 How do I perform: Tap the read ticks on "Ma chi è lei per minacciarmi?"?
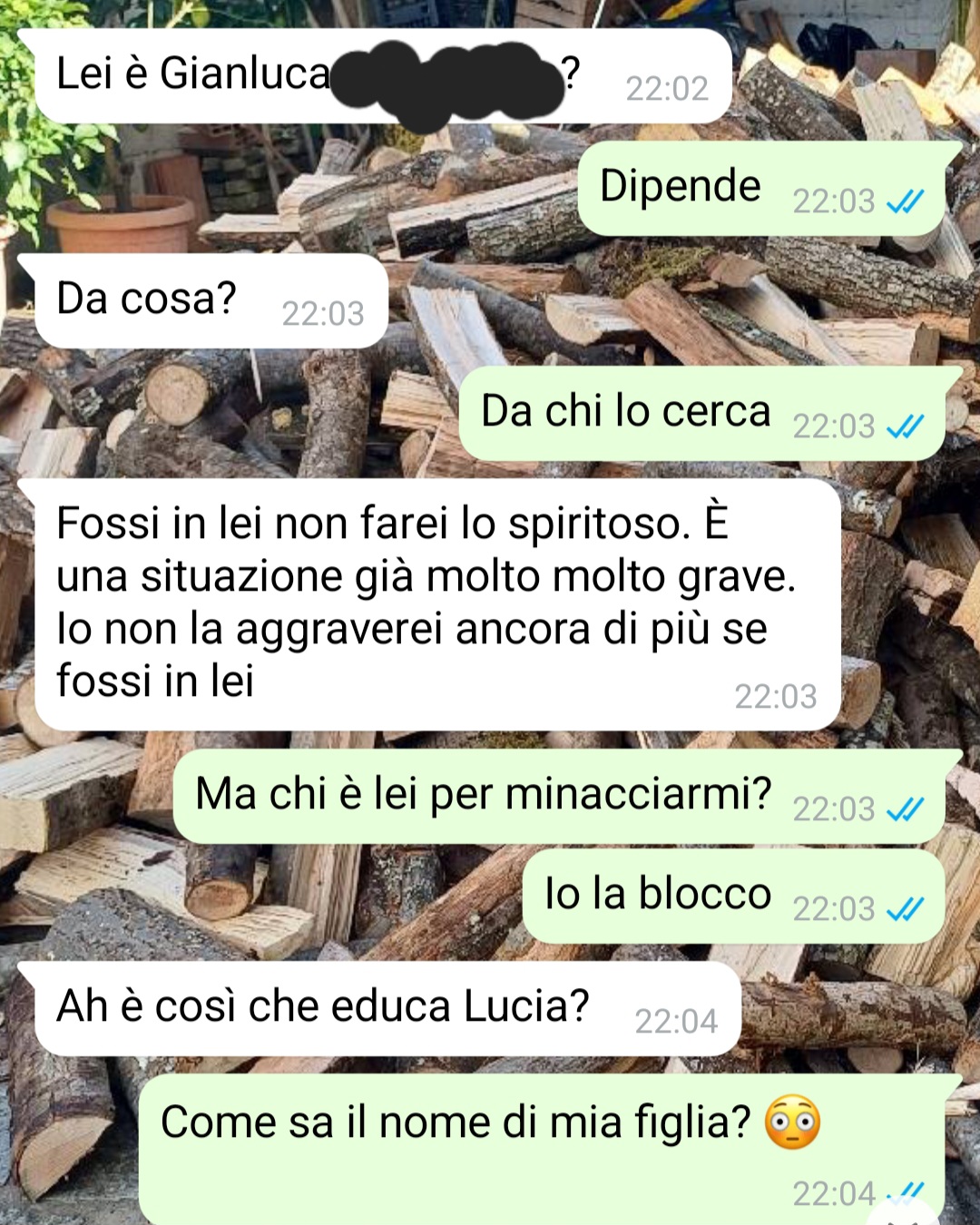[905, 808]
